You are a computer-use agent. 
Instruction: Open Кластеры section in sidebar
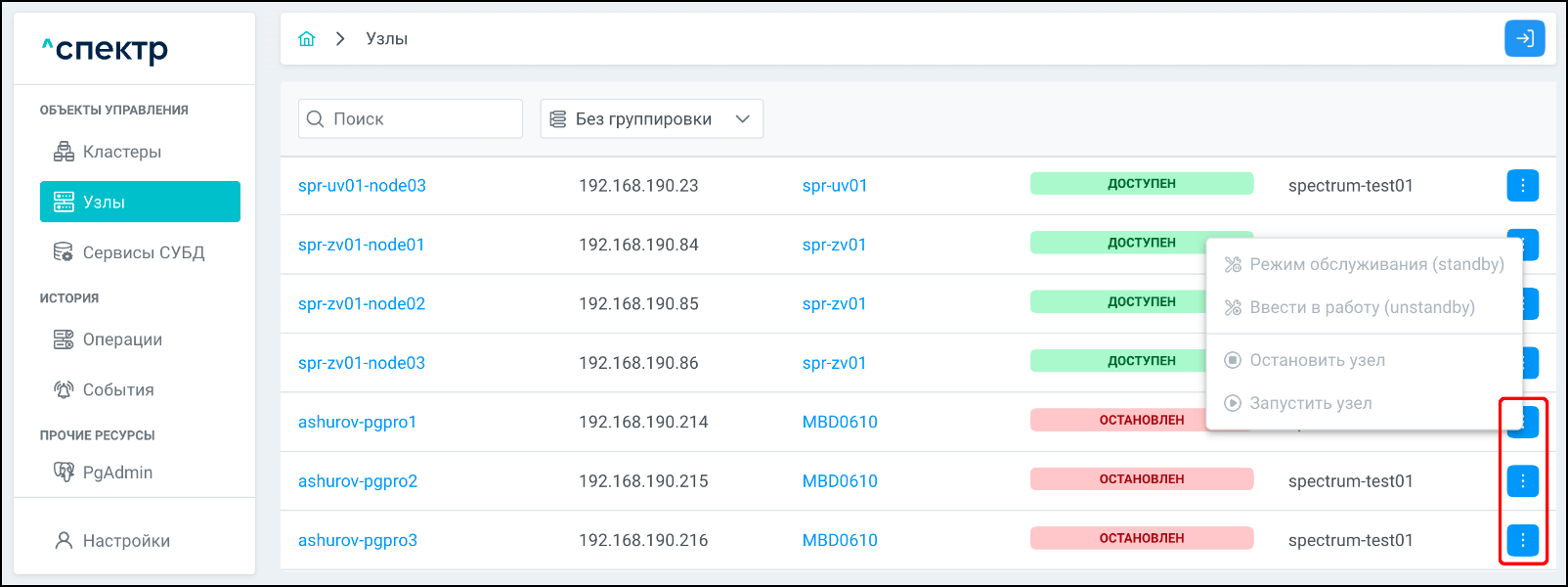tap(121, 152)
